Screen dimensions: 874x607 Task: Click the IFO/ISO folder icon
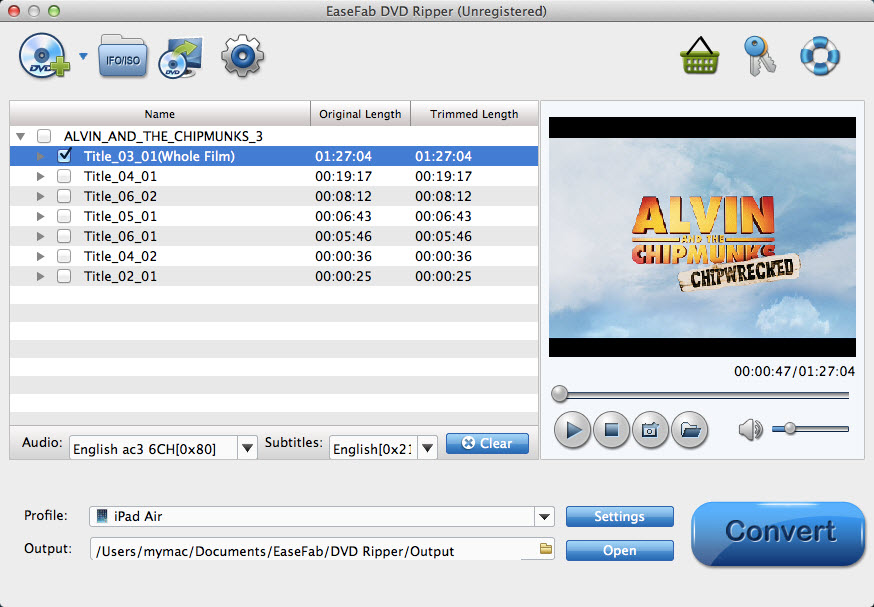123,56
